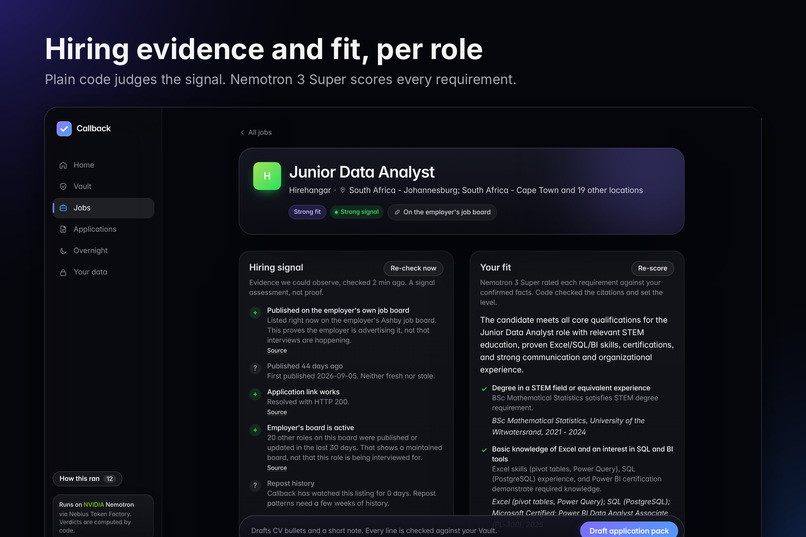Click the question mark icon beside Published 44 days ago

point(255,368)
